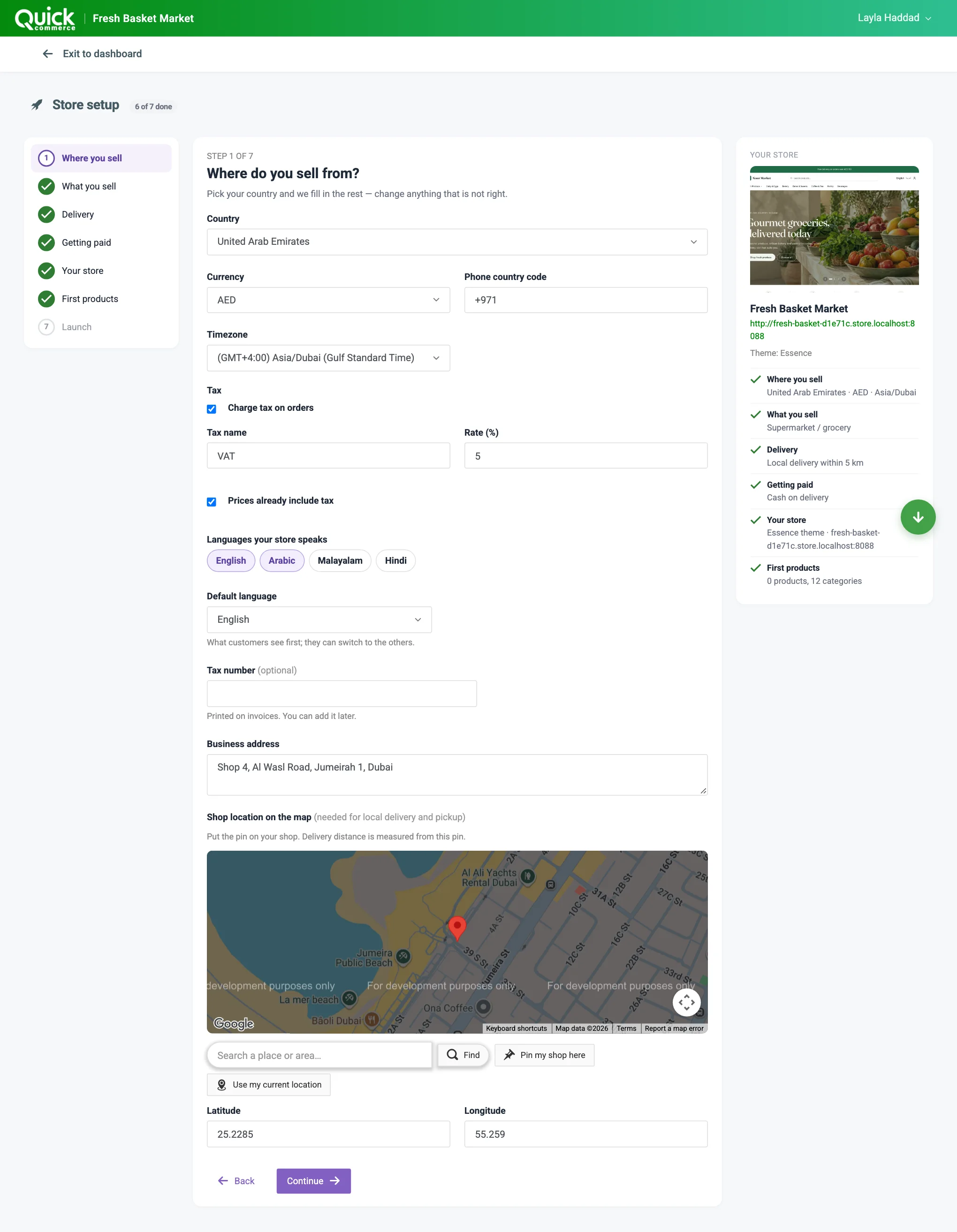Screen dimensions: 957x1232
Task: Click the Al Ali Yachts Rental marker
Action: (528, 876)
